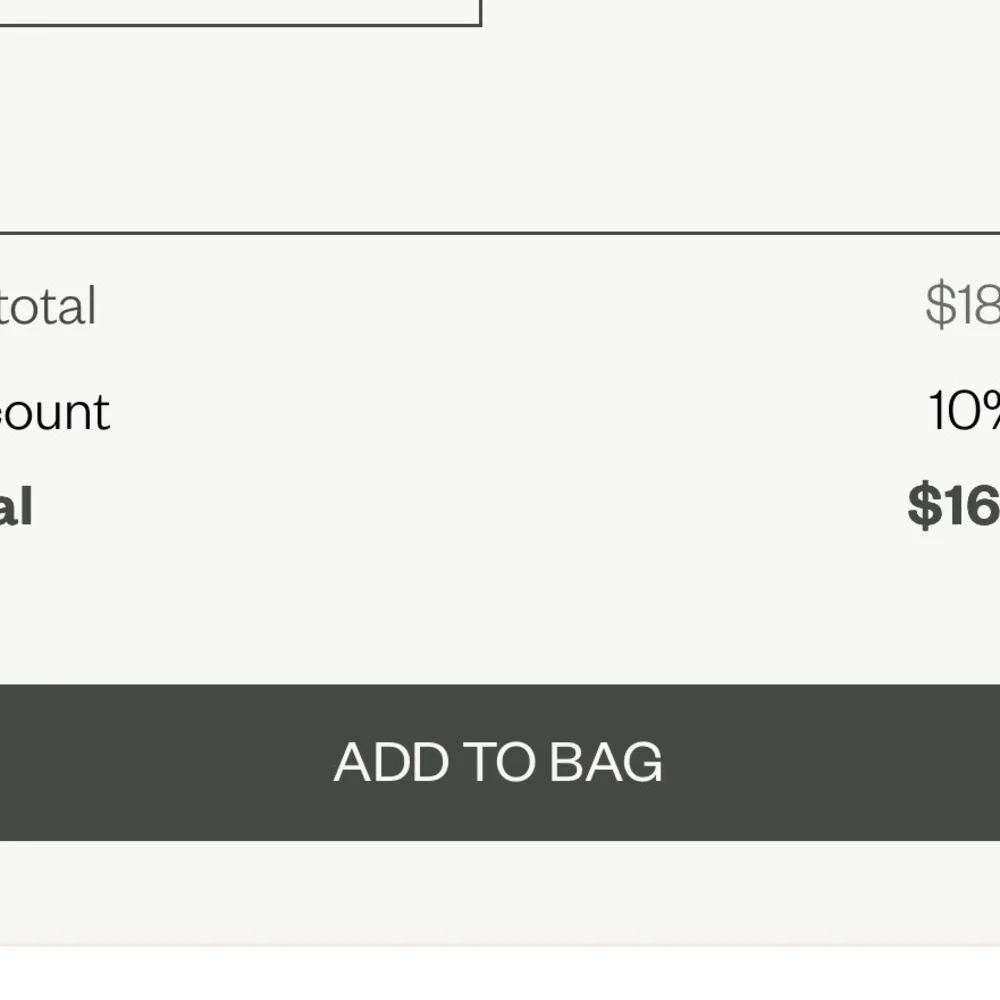Select the partially visible Subtotal label

click(48, 306)
